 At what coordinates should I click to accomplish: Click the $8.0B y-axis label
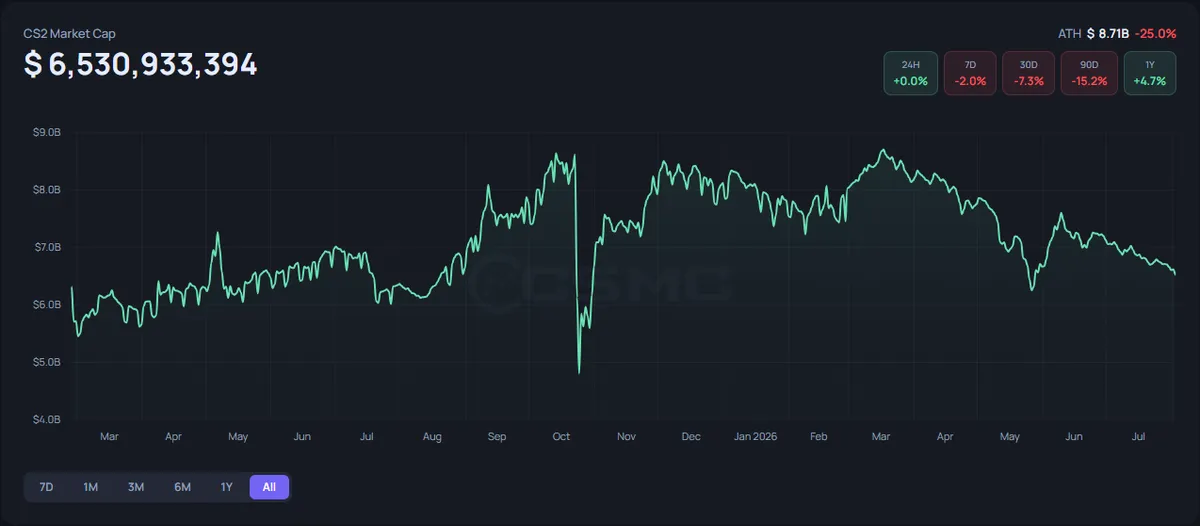click(x=46, y=189)
